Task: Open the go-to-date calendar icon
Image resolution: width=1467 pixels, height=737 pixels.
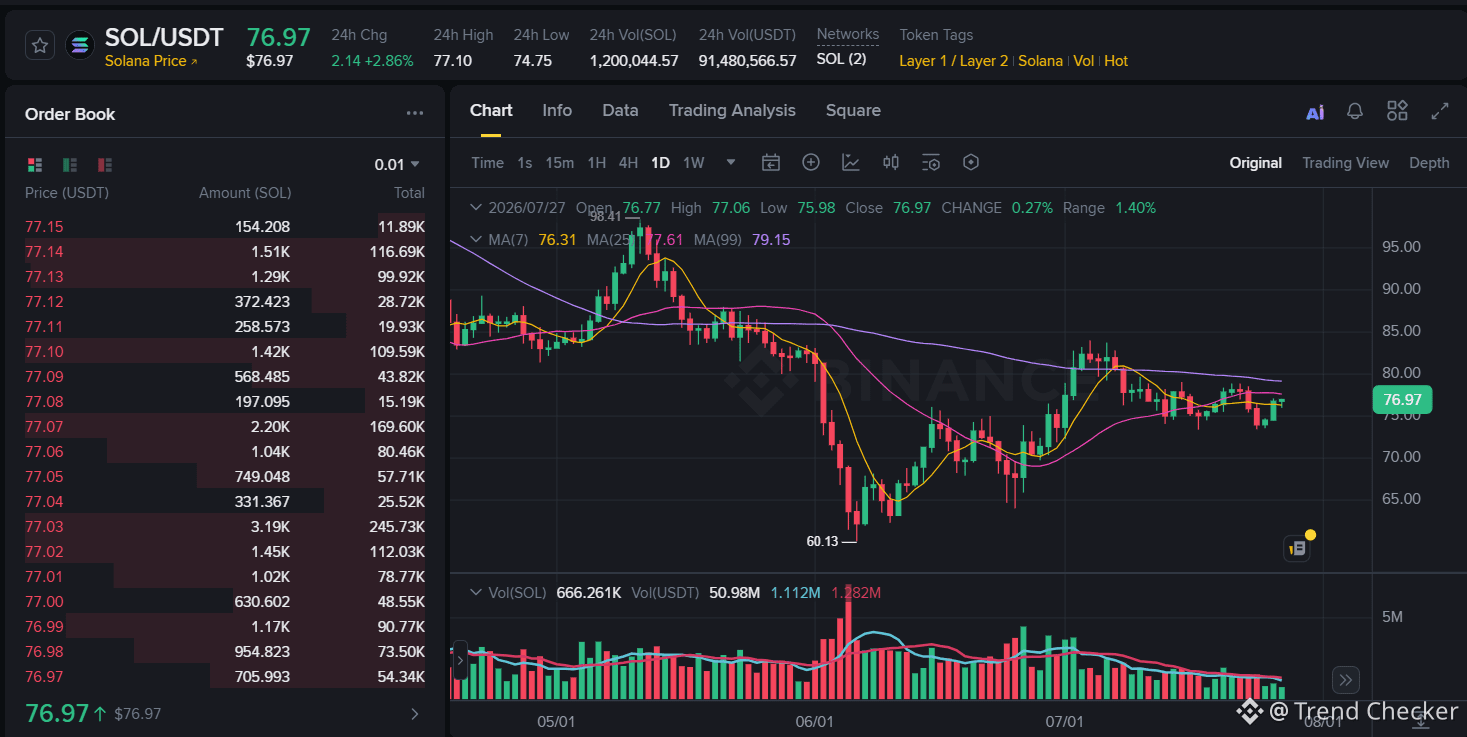Action: (x=771, y=163)
